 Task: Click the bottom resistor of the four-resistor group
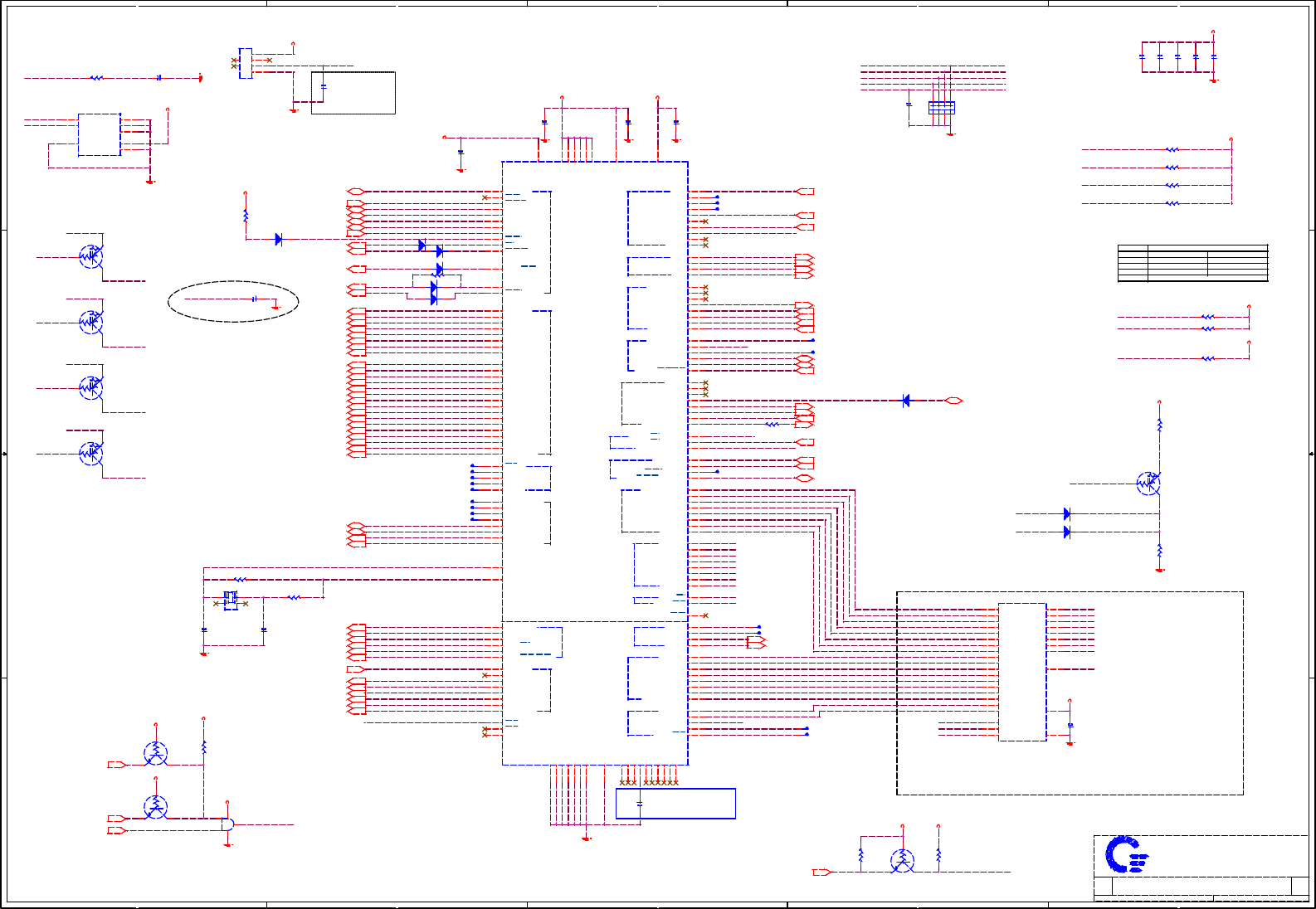coord(1172,203)
